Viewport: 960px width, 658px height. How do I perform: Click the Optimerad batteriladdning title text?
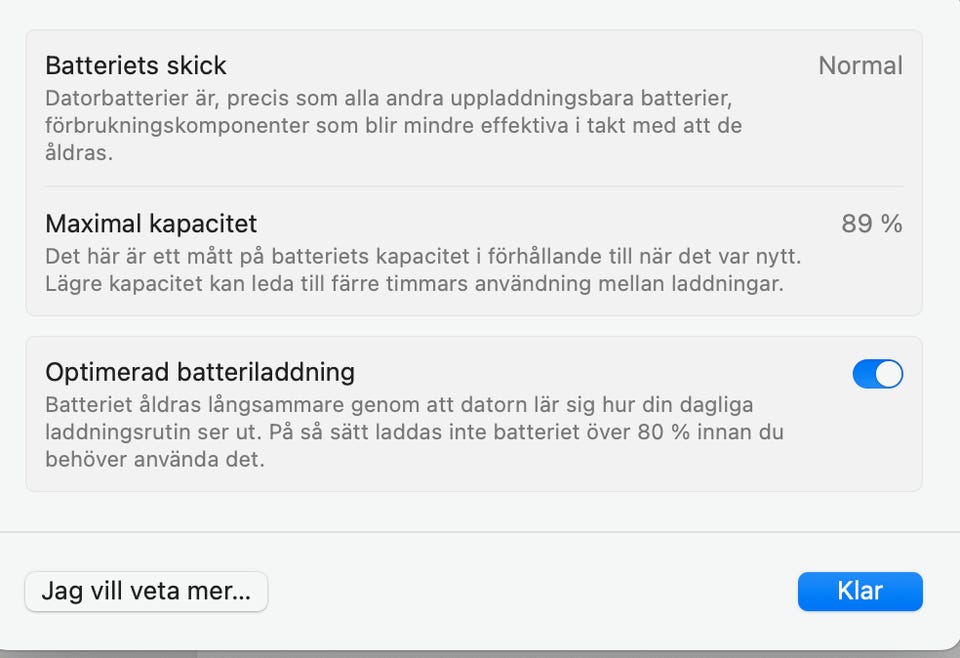click(x=200, y=372)
